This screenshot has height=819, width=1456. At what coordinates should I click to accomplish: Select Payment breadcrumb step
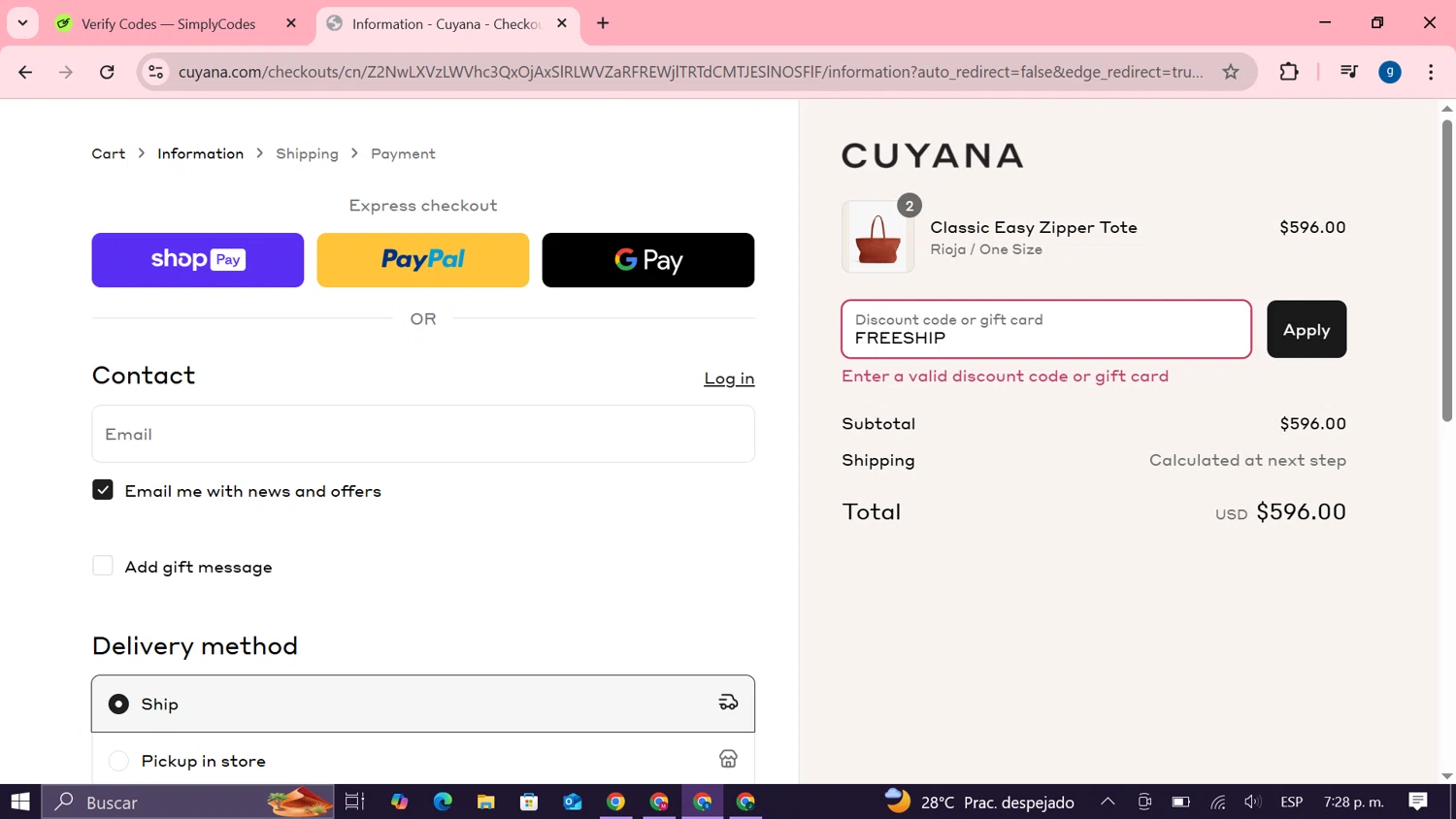point(403,153)
